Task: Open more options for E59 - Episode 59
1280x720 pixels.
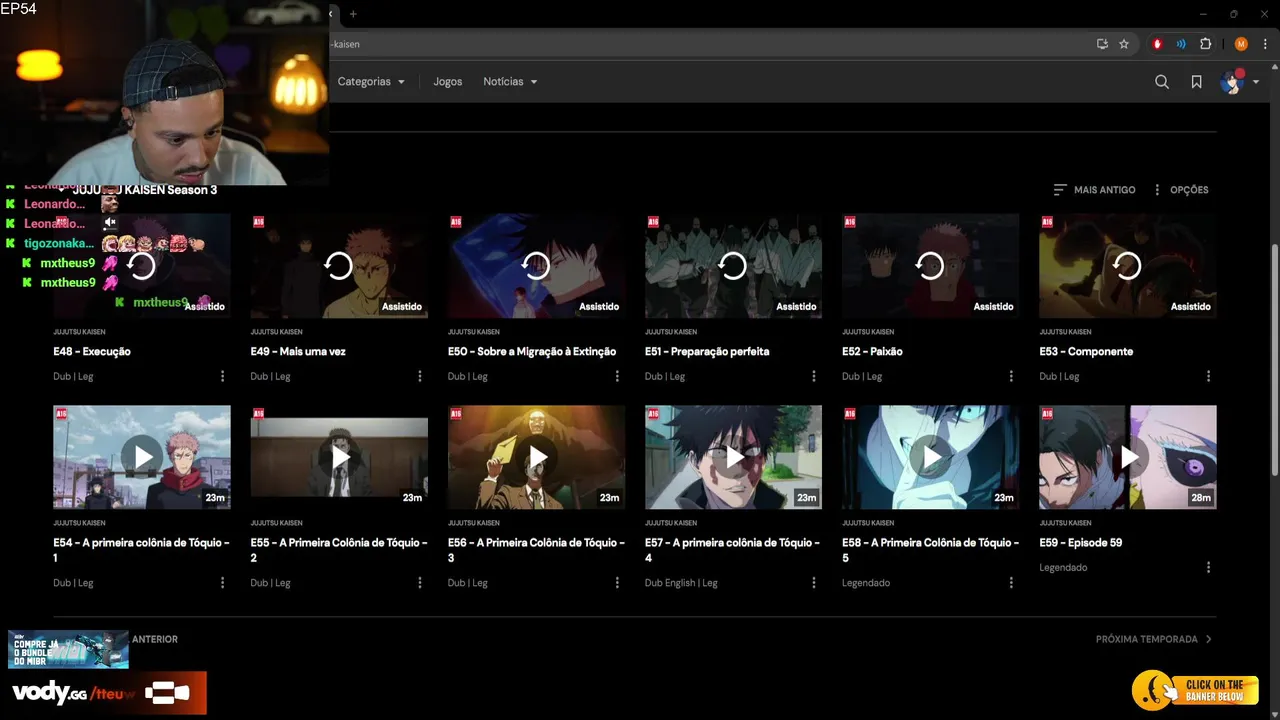Action: tap(1208, 567)
